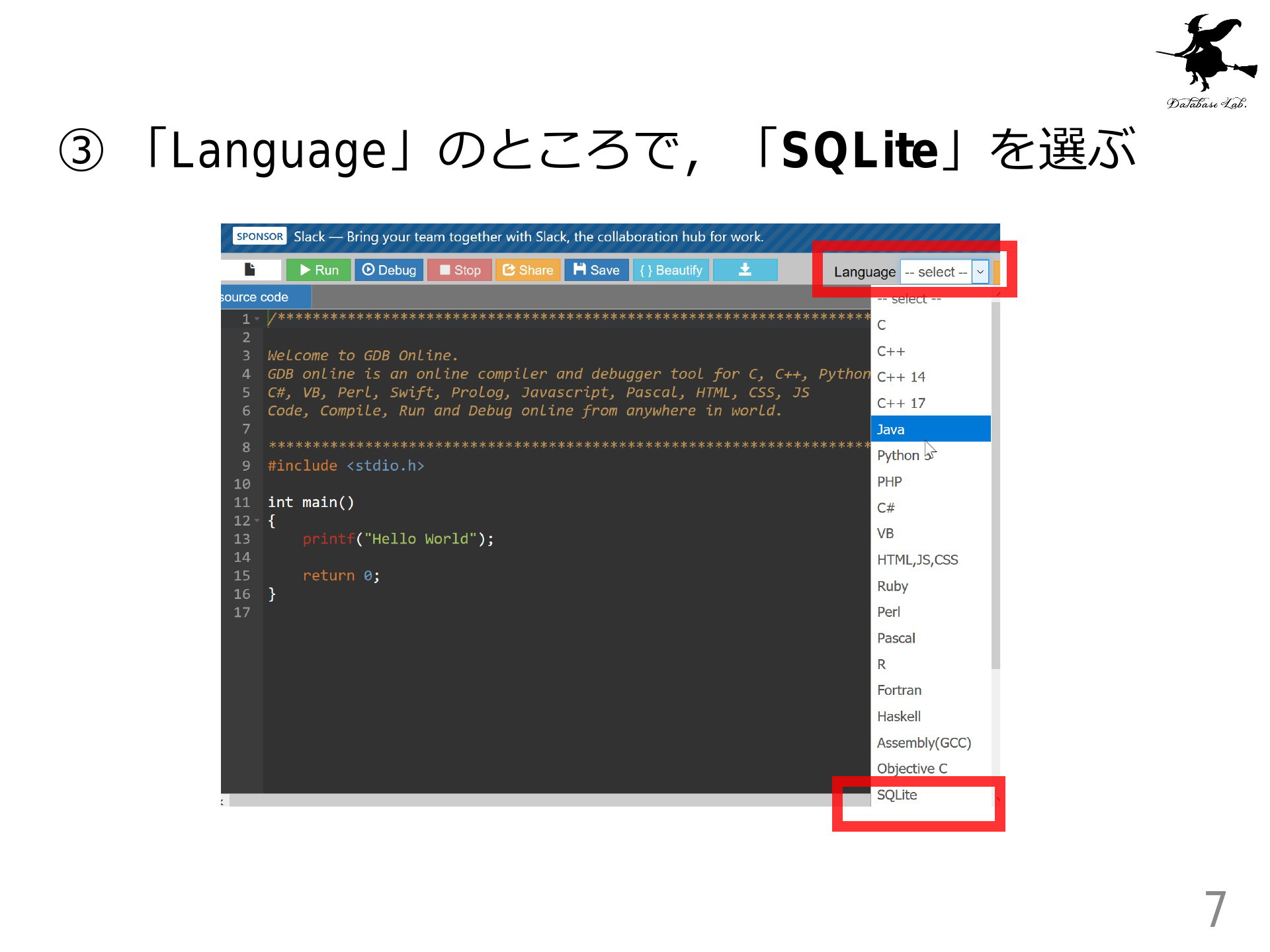Run the program with the Run button
The width and height of the screenshot is (1270, 952).
pyautogui.click(x=319, y=270)
